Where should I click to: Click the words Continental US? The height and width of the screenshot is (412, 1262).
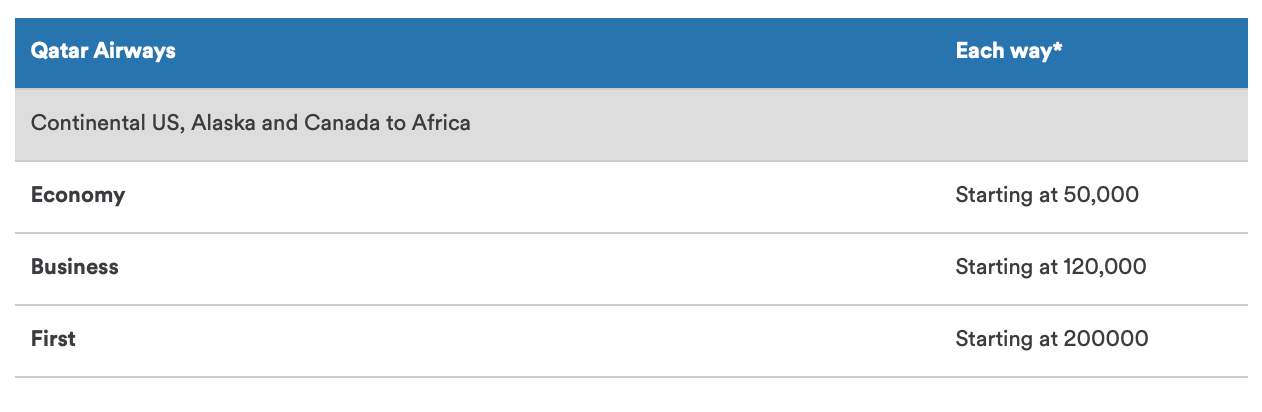(102, 124)
